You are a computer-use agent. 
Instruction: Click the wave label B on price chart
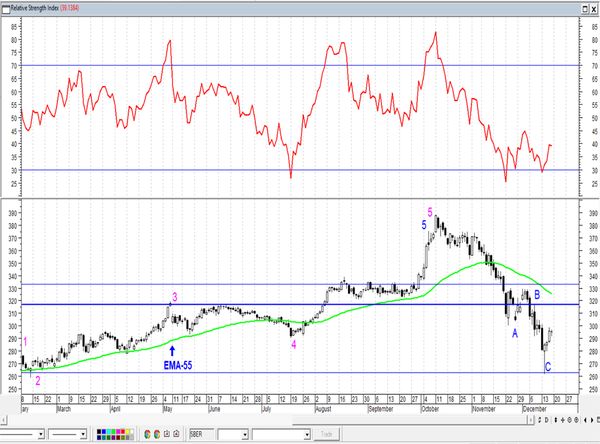[x=537, y=295]
